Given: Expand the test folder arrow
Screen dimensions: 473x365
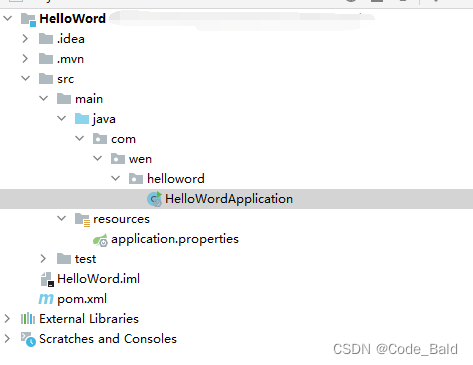Looking at the screenshot, I should [x=43, y=259].
